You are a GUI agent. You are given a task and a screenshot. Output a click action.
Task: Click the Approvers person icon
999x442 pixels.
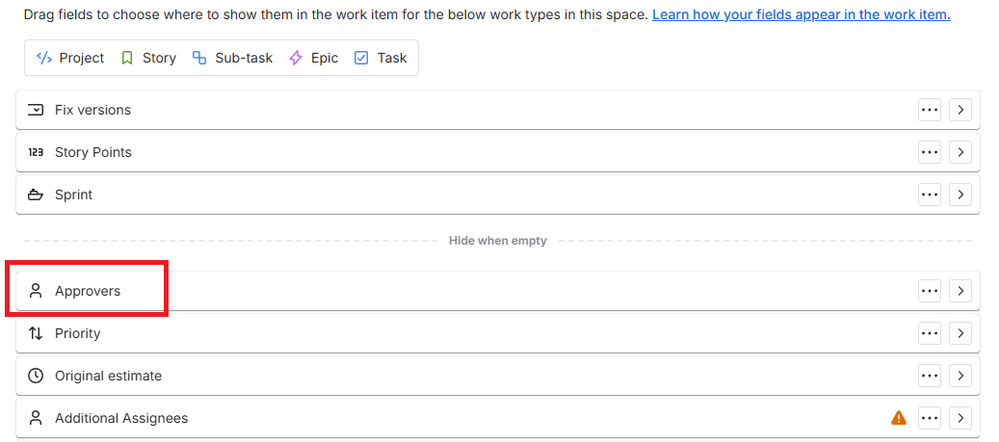tap(36, 291)
